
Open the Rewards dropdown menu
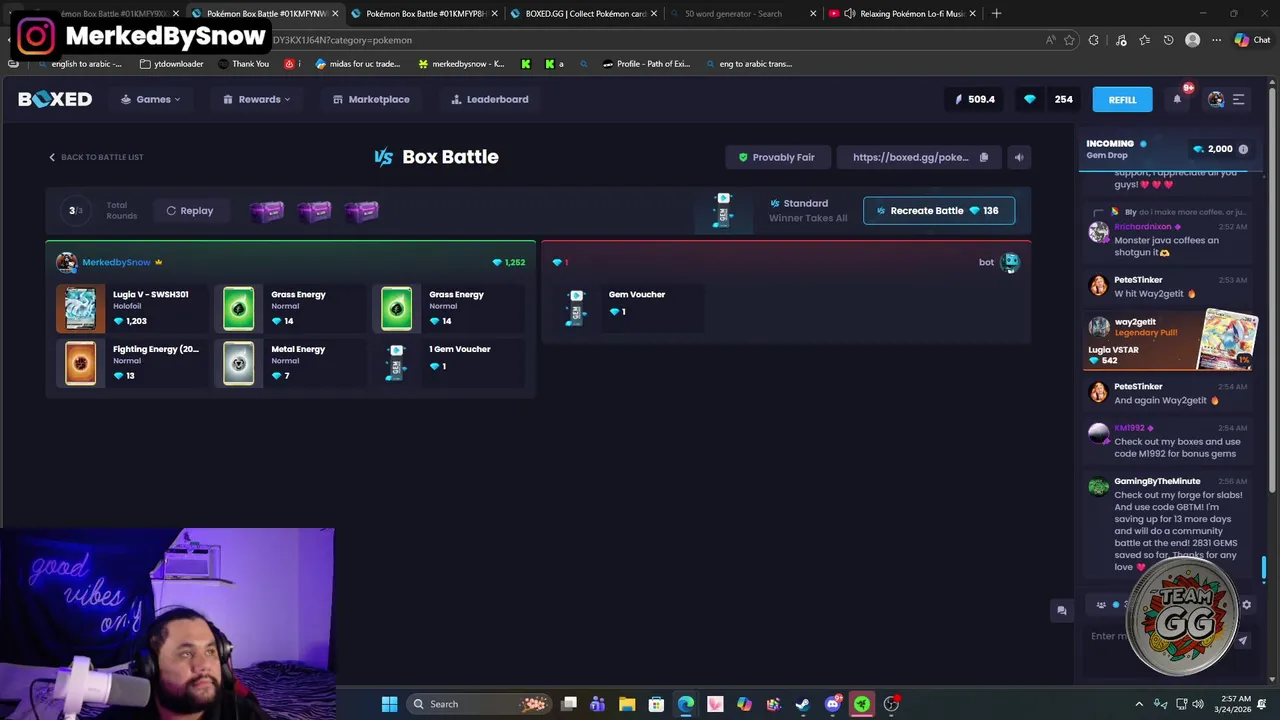[257, 99]
